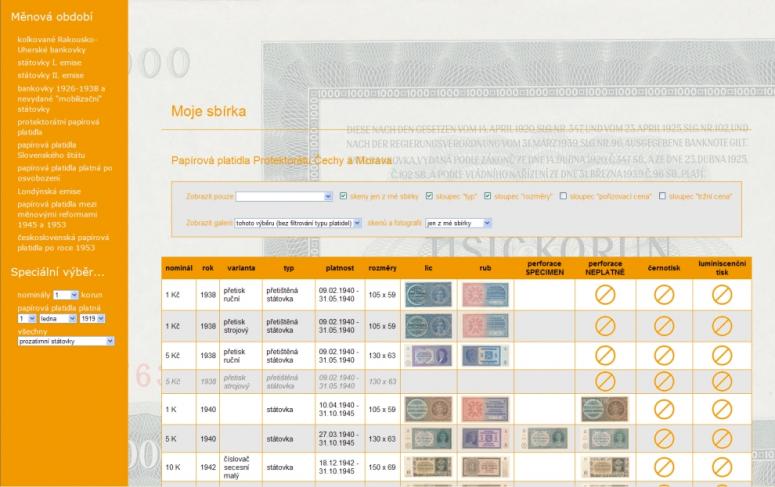View perforace NEPLATNÉ image of 1 K 1940
The width and height of the screenshot is (775, 487).
[x=604, y=409]
